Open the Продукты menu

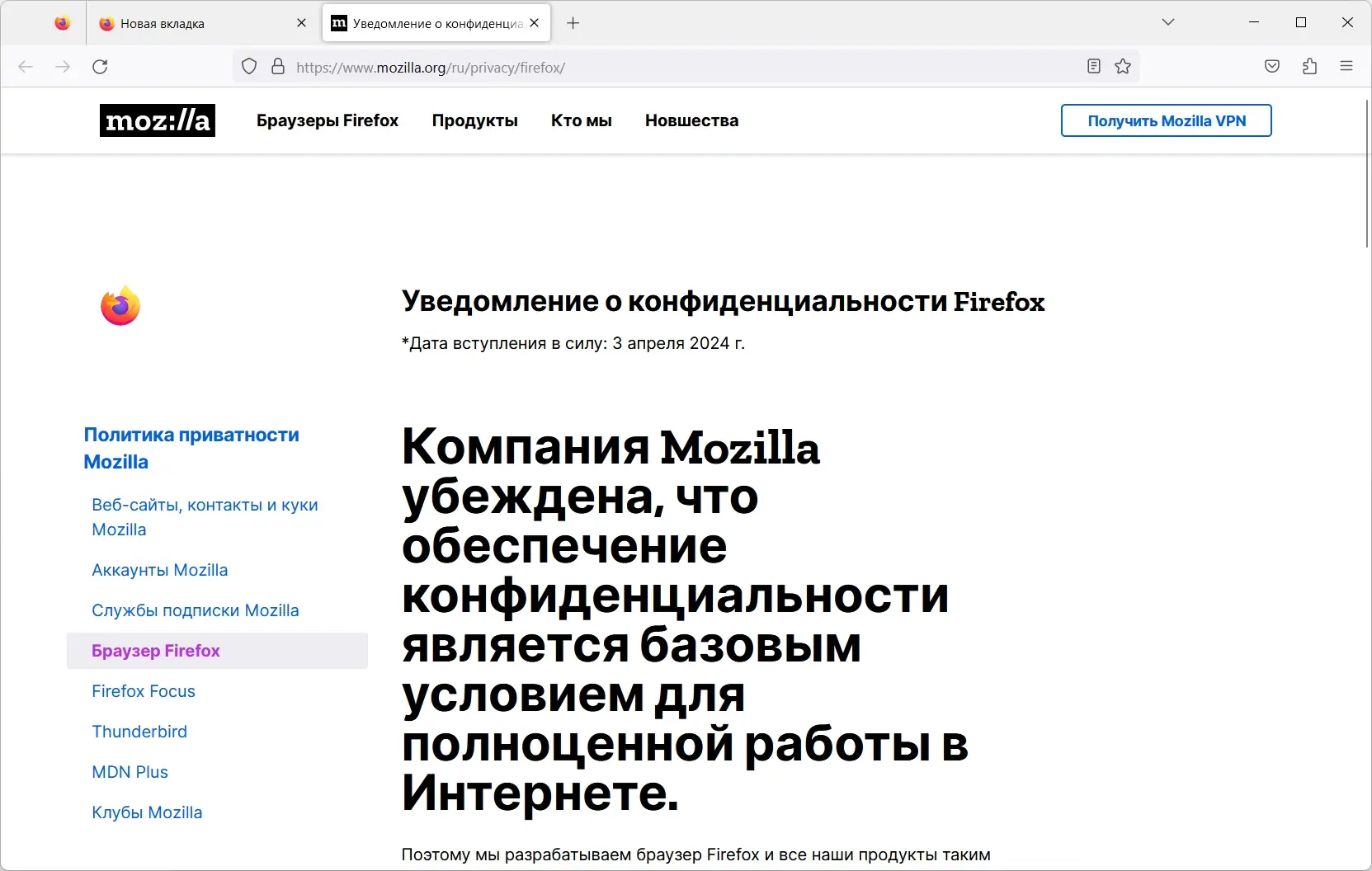475,120
